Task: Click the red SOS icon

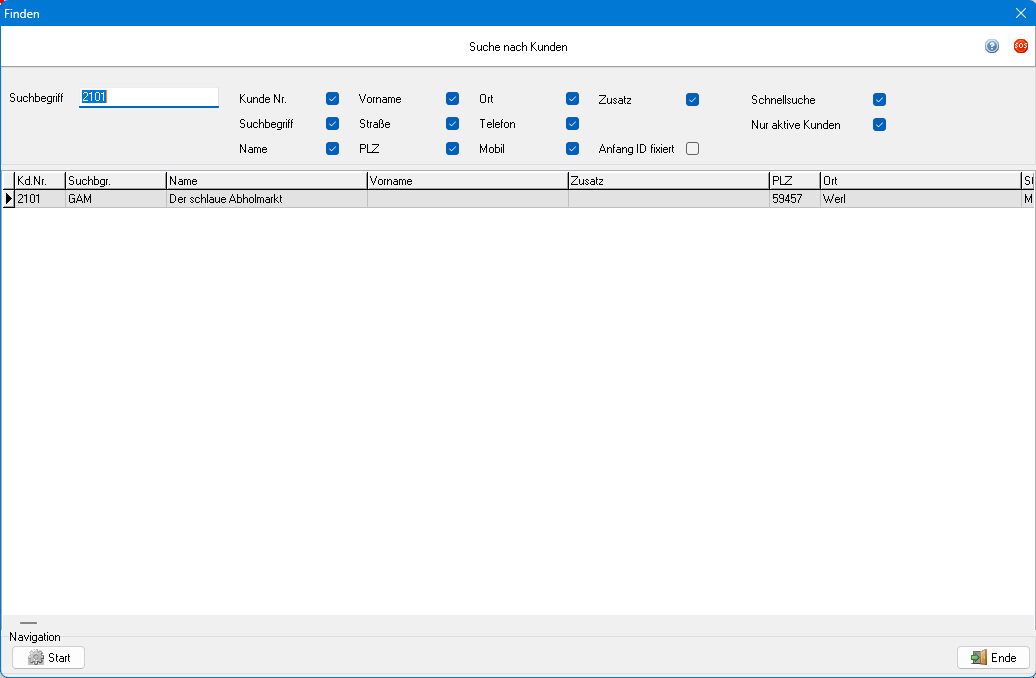Action: (x=1020, y=46)
